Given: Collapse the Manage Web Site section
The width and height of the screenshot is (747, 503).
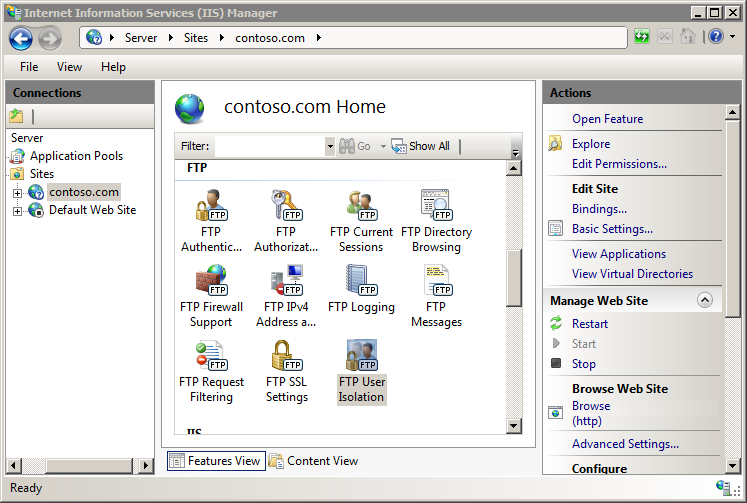Looking at the screenshot, I should coord(705,300).
